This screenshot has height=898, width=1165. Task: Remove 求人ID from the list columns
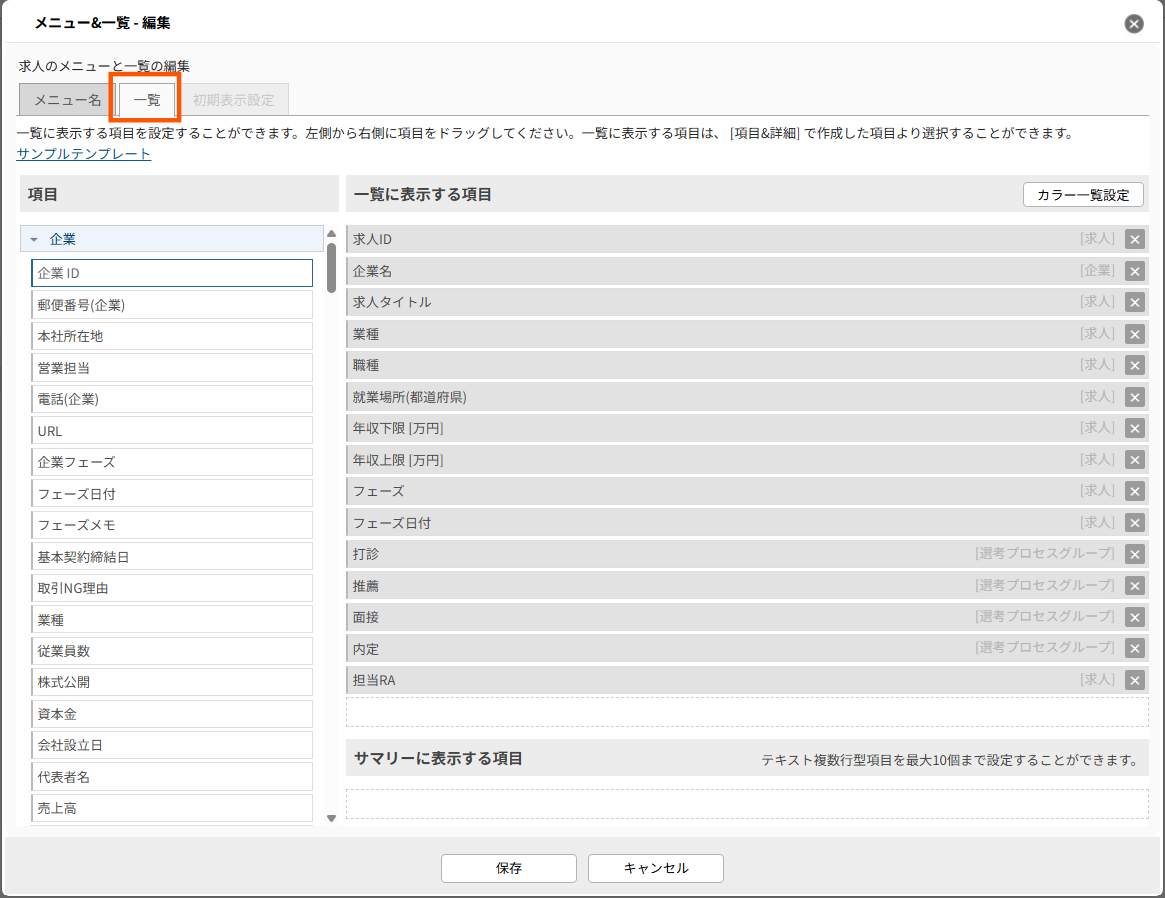1134,239
